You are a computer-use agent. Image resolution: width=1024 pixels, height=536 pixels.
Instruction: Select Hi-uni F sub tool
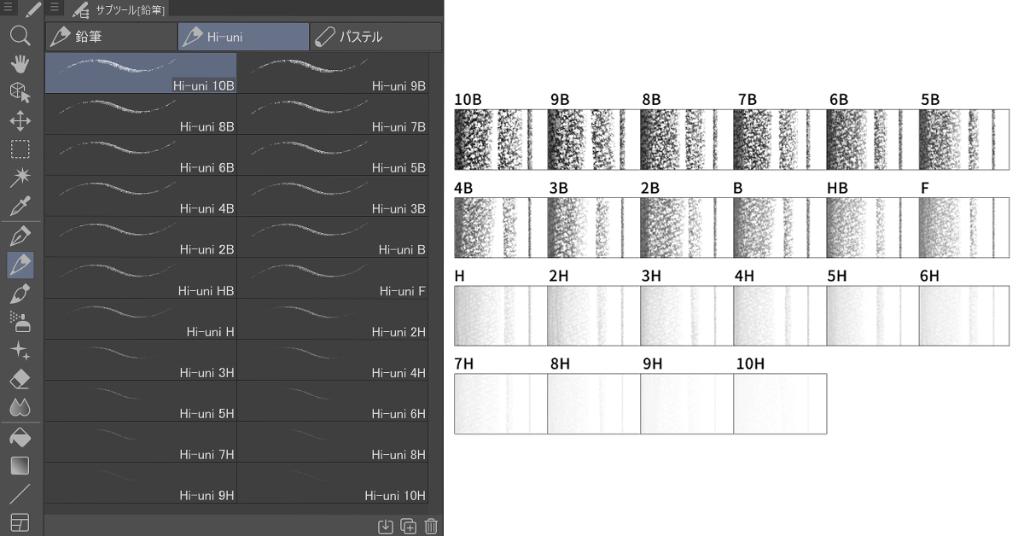point(333,278)
